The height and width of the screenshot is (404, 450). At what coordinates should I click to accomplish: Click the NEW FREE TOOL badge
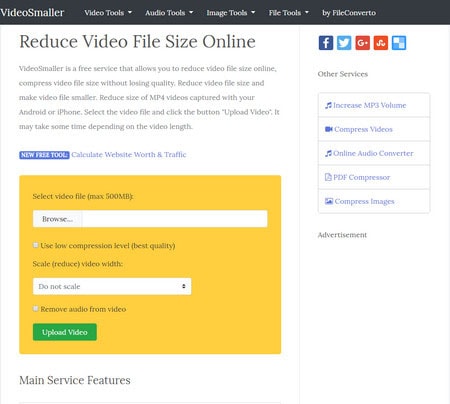[x=44, y=155]
